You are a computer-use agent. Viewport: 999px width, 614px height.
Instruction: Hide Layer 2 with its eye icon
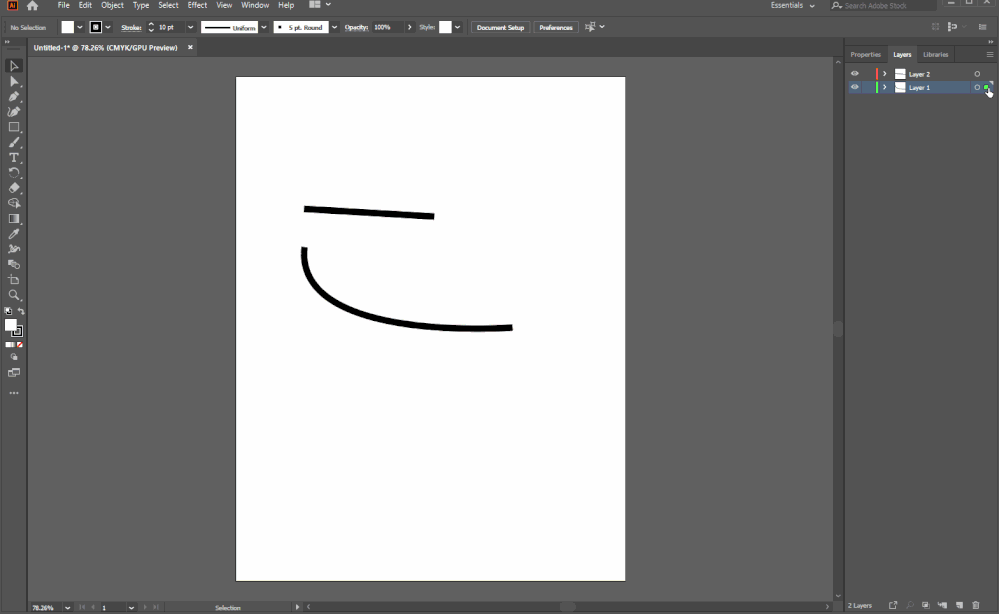855,73
